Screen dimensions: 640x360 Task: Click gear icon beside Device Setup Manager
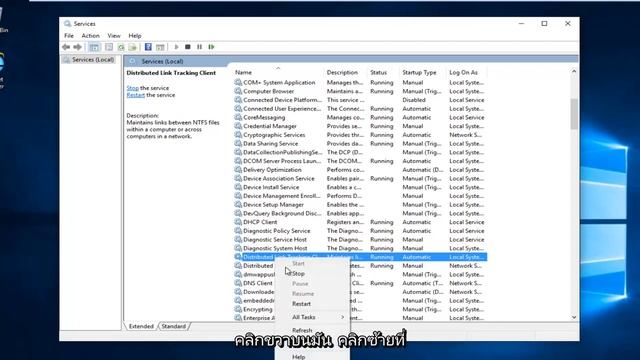tap(238, 204)
